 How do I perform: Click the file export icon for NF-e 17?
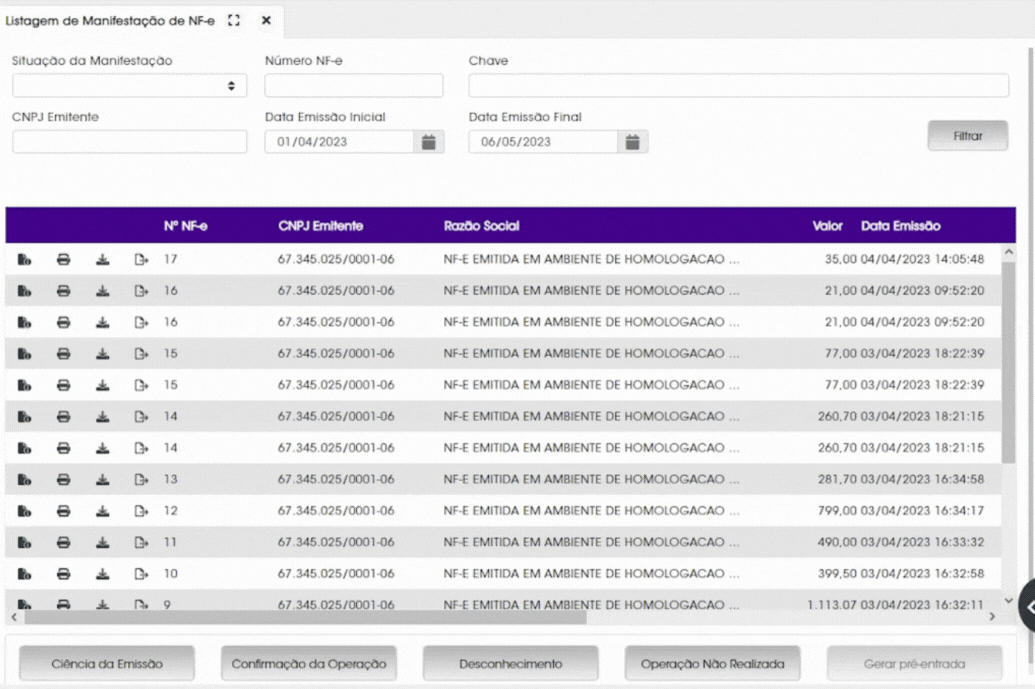141,259
